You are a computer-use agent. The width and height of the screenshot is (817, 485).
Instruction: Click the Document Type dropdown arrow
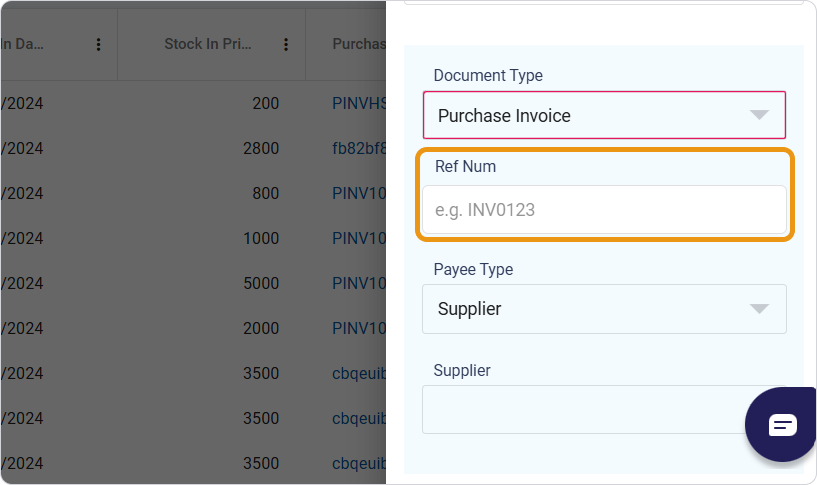(x=759, y=115)
